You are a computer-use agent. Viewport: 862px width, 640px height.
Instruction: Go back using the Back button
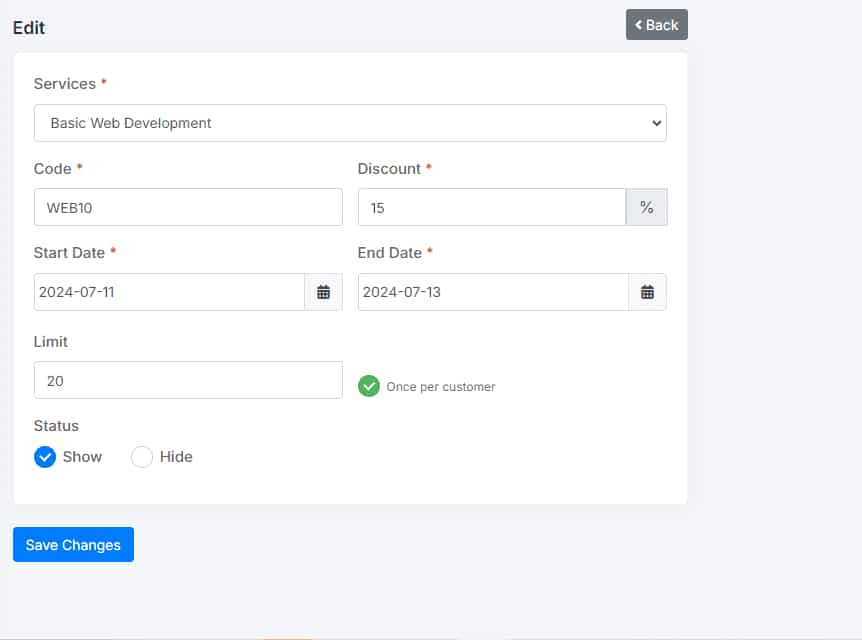point(656,25)
